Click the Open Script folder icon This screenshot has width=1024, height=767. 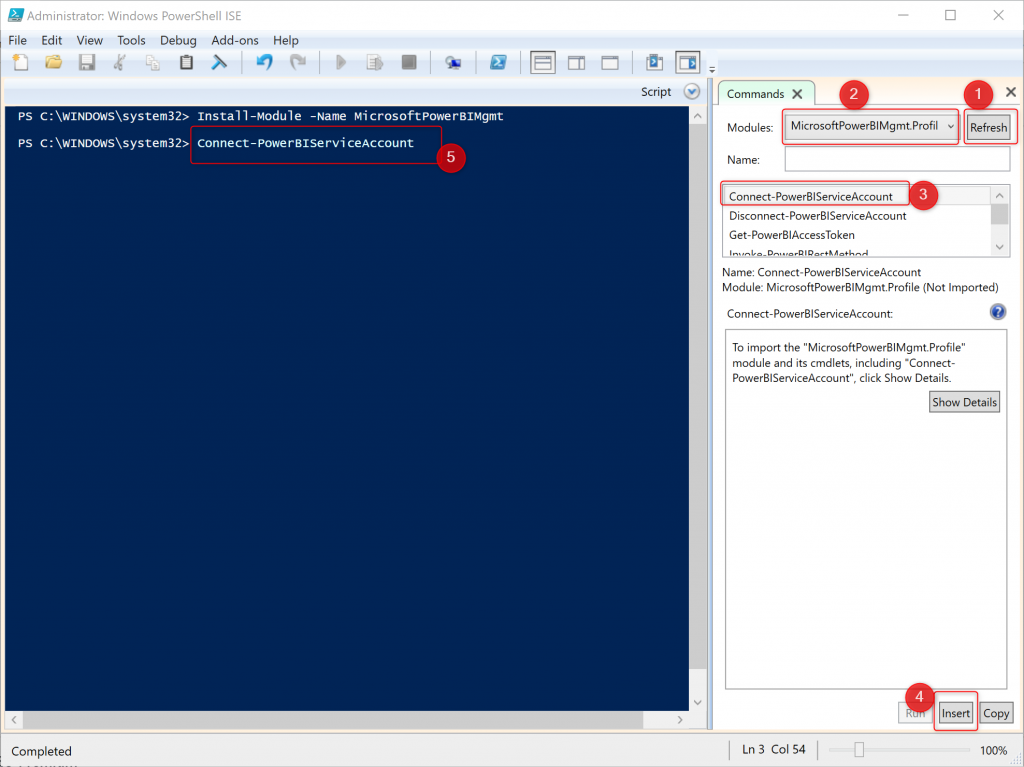click(x=53, y=62)
